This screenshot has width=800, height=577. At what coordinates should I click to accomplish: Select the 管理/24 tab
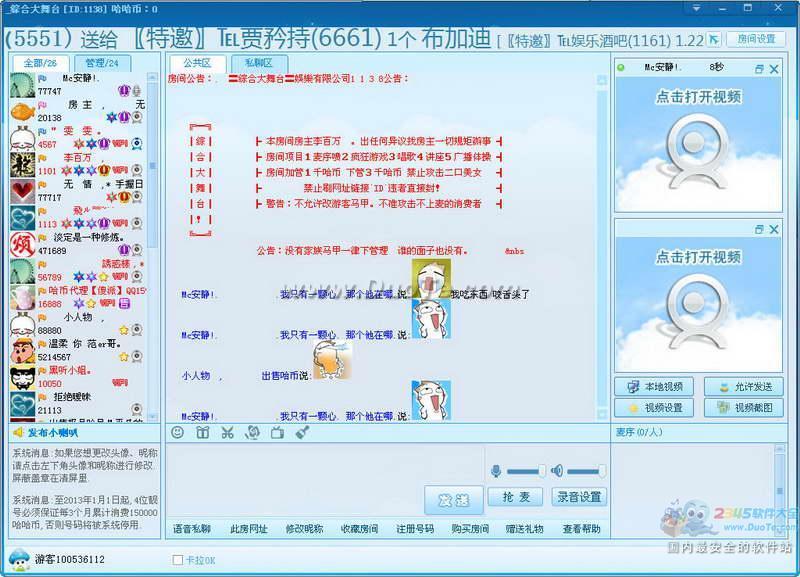coord(101,63)
